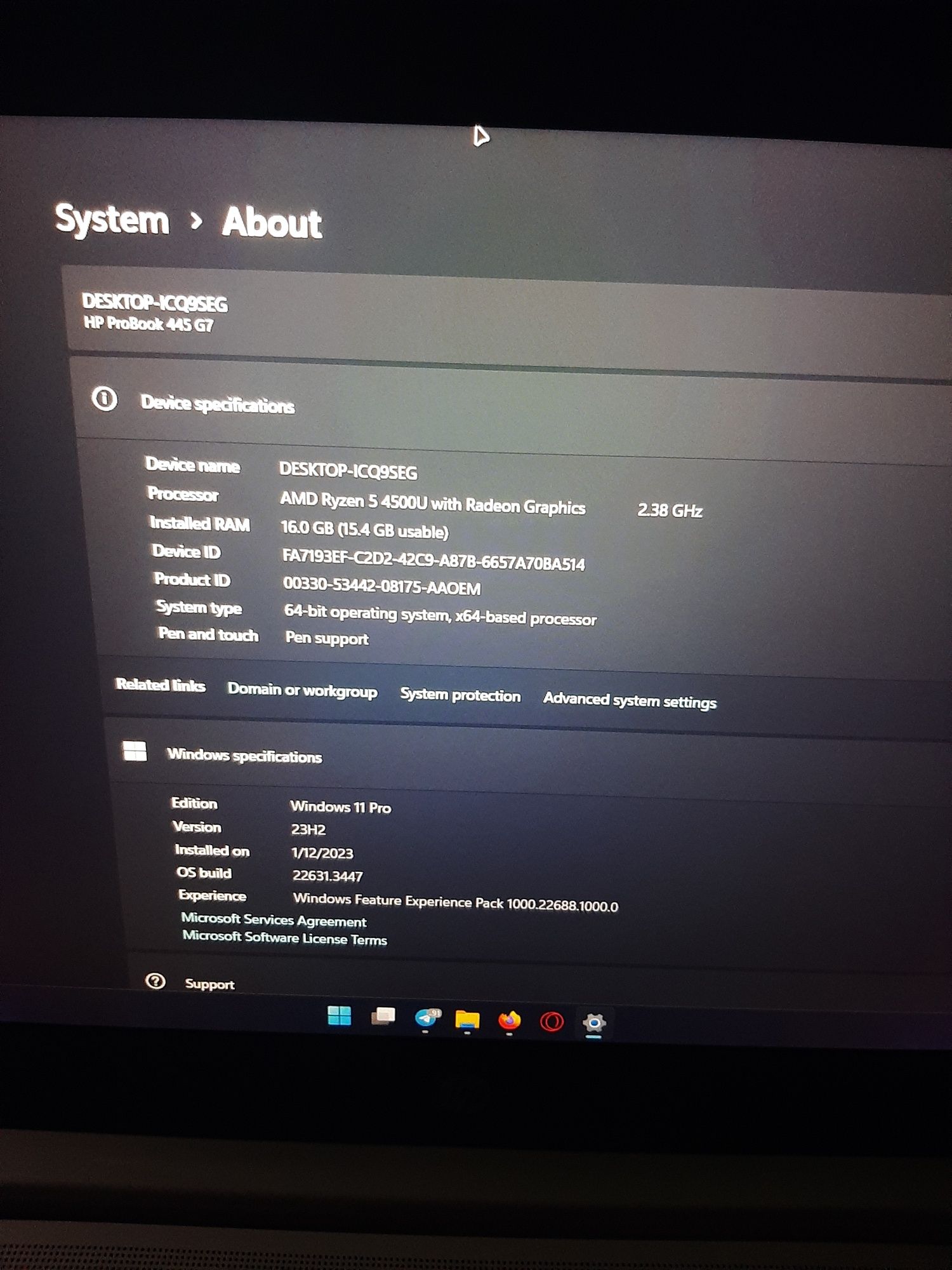
Task: Click the Pen support value
Action: (327, 638)
